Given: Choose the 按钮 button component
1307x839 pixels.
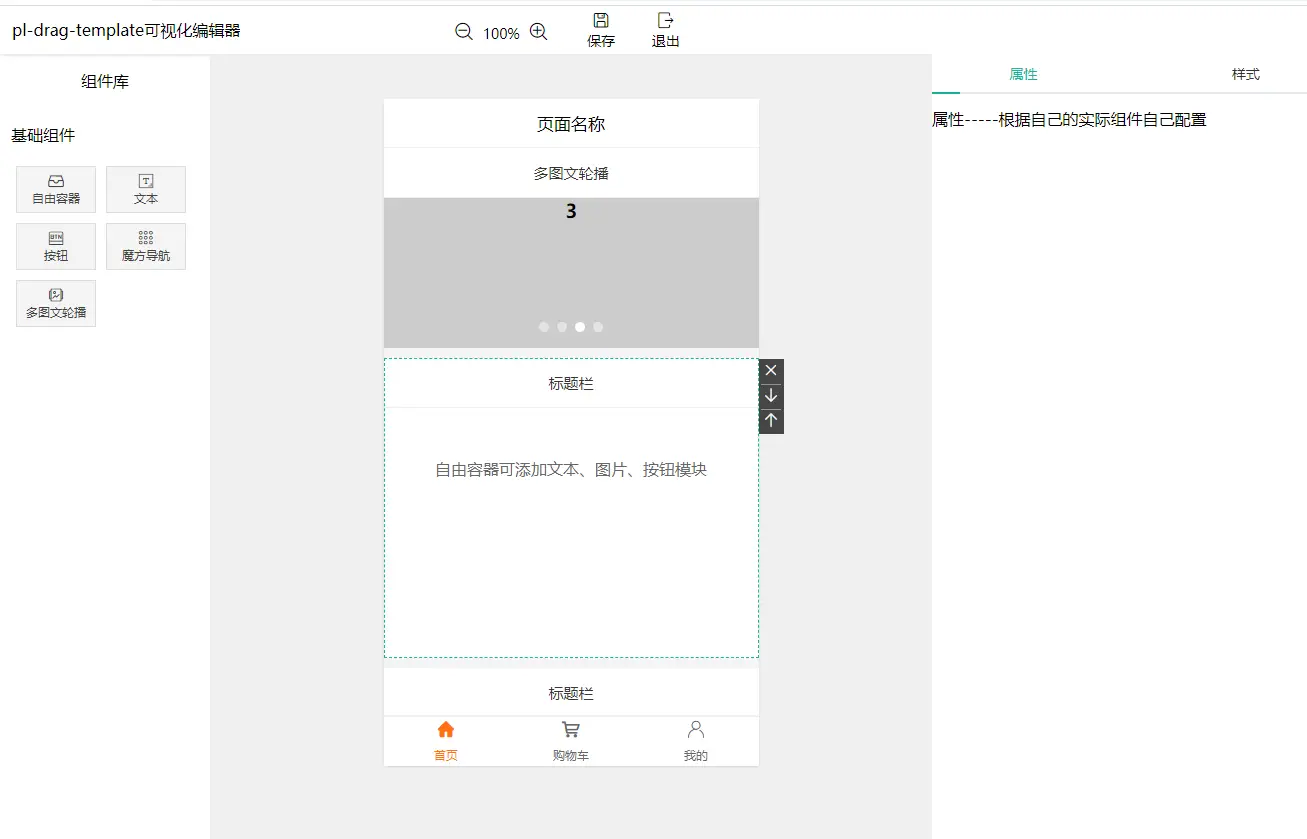Looking at the screenshot, I should pos(56,246).
